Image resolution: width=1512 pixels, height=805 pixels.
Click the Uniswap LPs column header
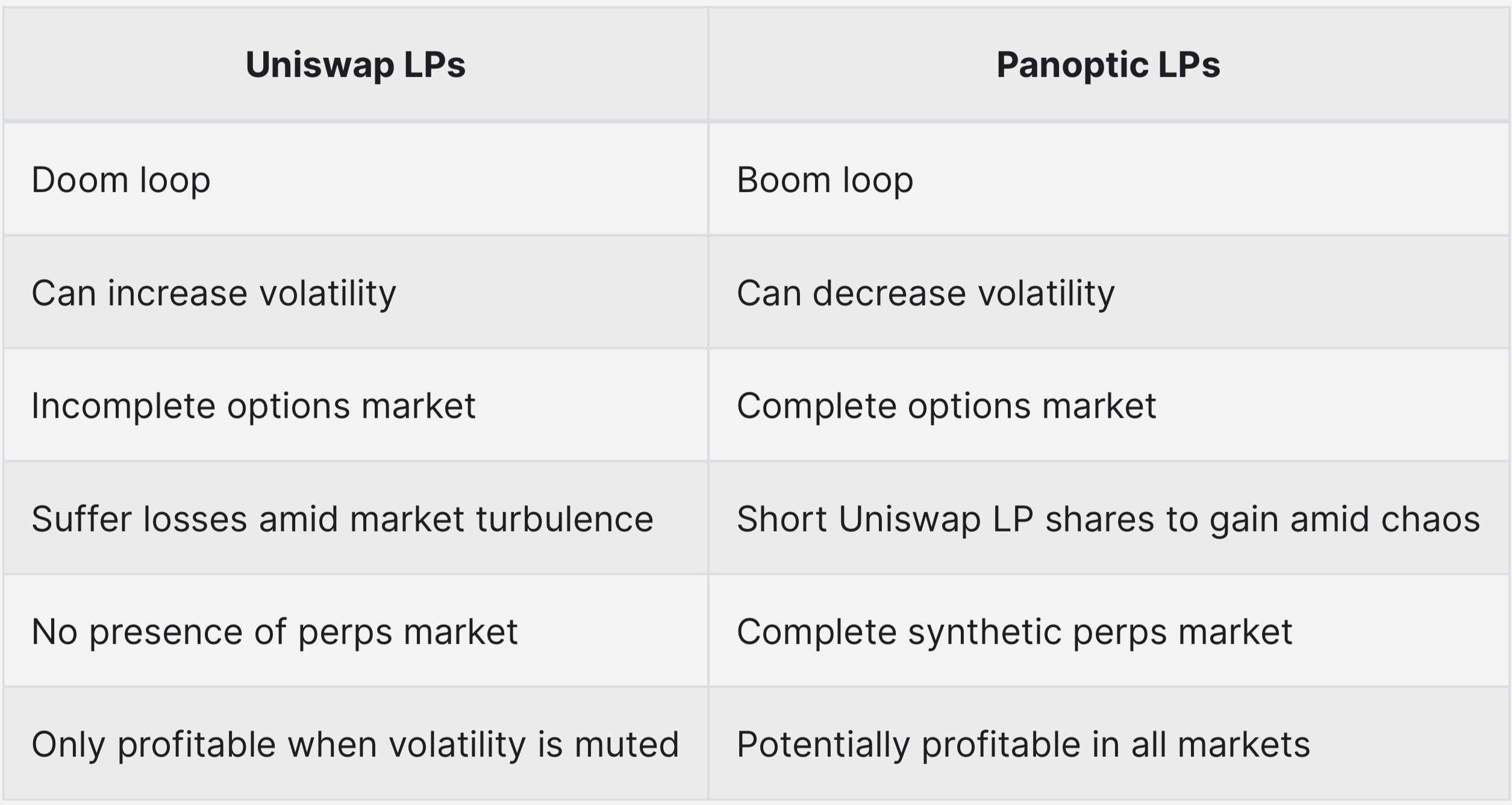(x=355, y=64)
